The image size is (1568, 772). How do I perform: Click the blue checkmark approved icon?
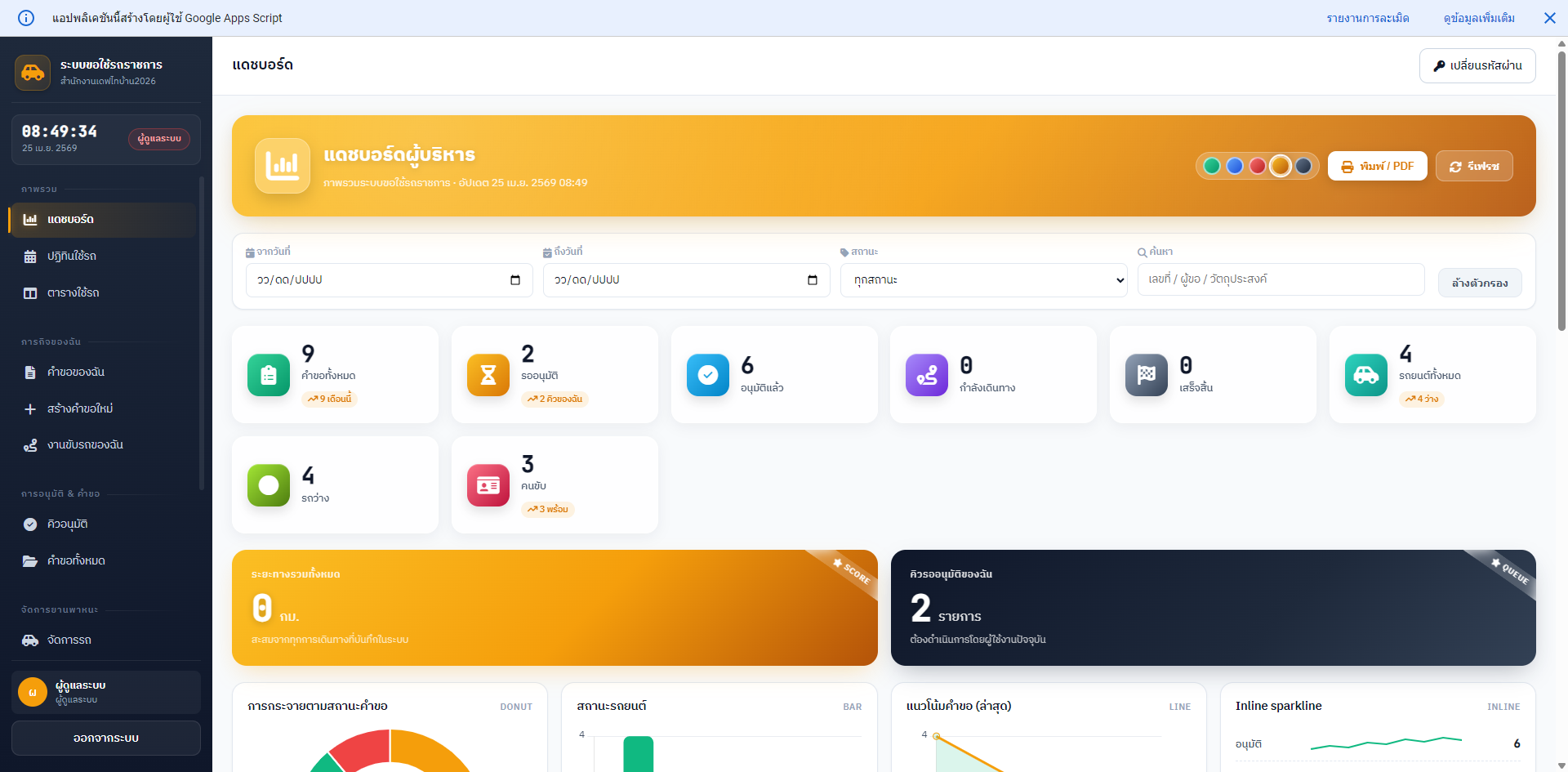[708, 375]
